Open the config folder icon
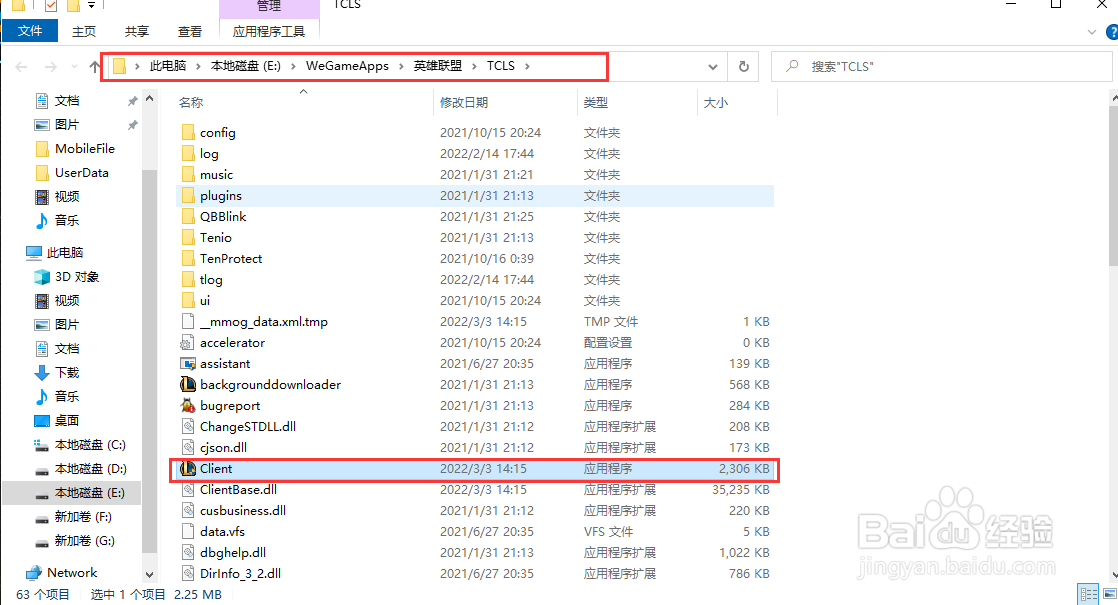Image resolution: width=1118 pixels, height=605 pixels. (188, 133)
